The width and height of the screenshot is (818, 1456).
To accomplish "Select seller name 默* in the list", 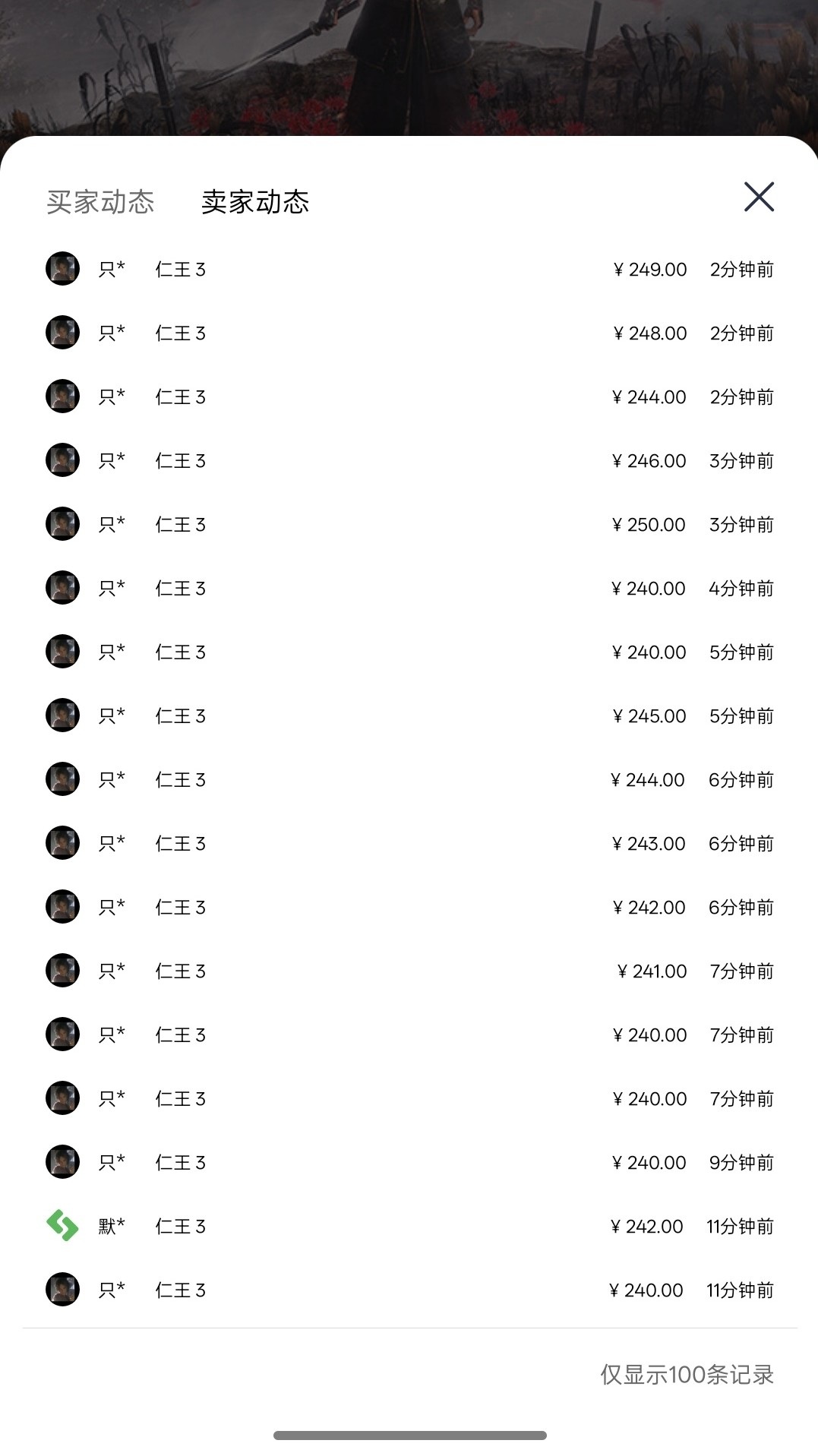I will click(x=112, y=1226).
